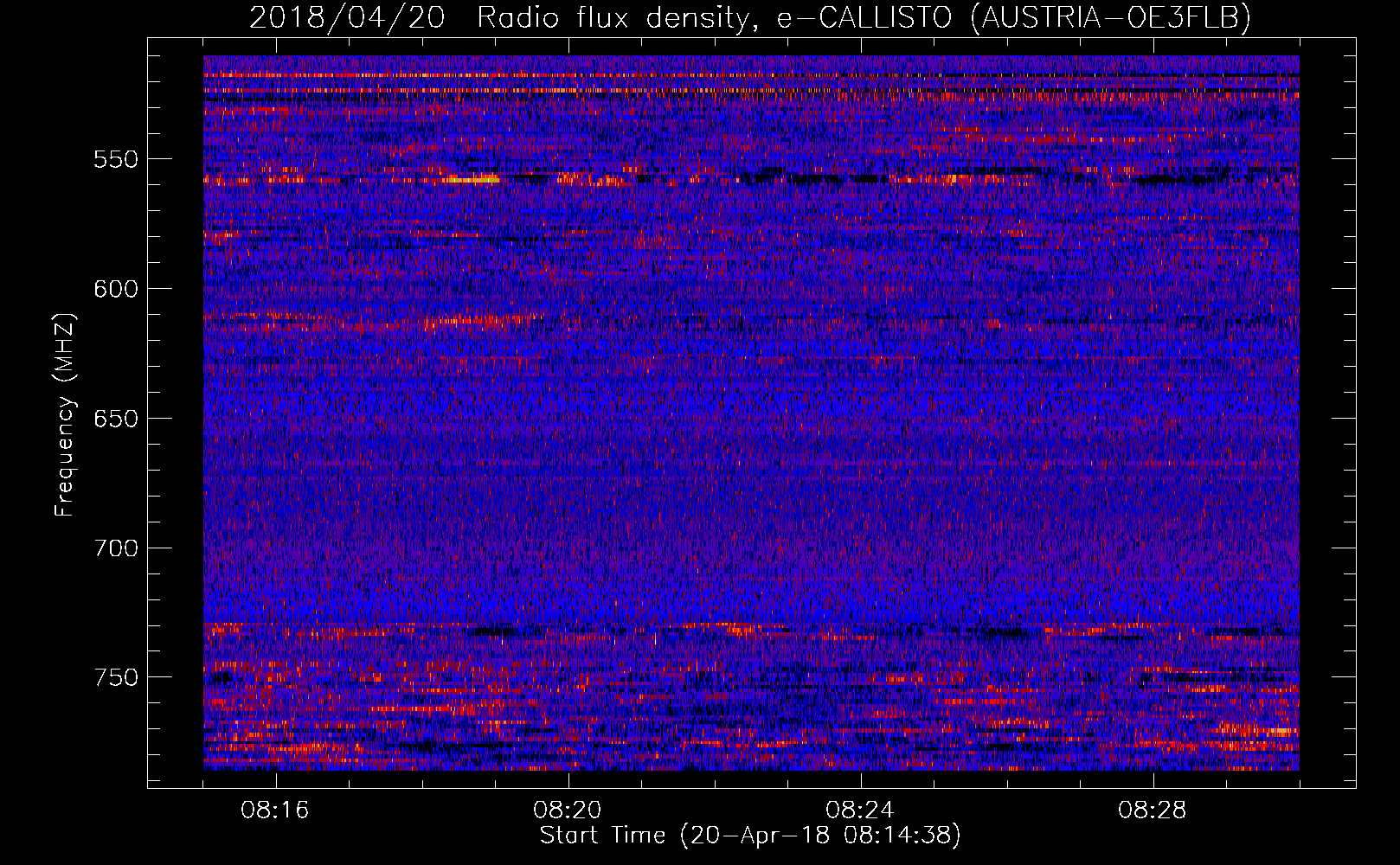This screenshot has width=1400, height=865.
Task: Select the 600 frequency tick label
Action: (116, 289)
